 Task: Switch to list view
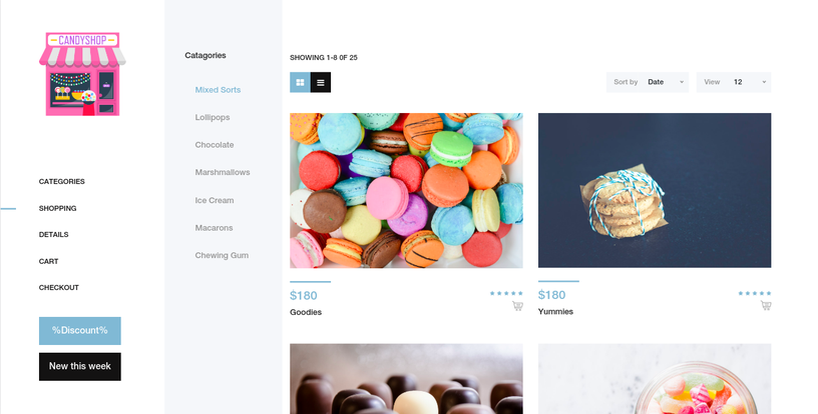point(320,82)
